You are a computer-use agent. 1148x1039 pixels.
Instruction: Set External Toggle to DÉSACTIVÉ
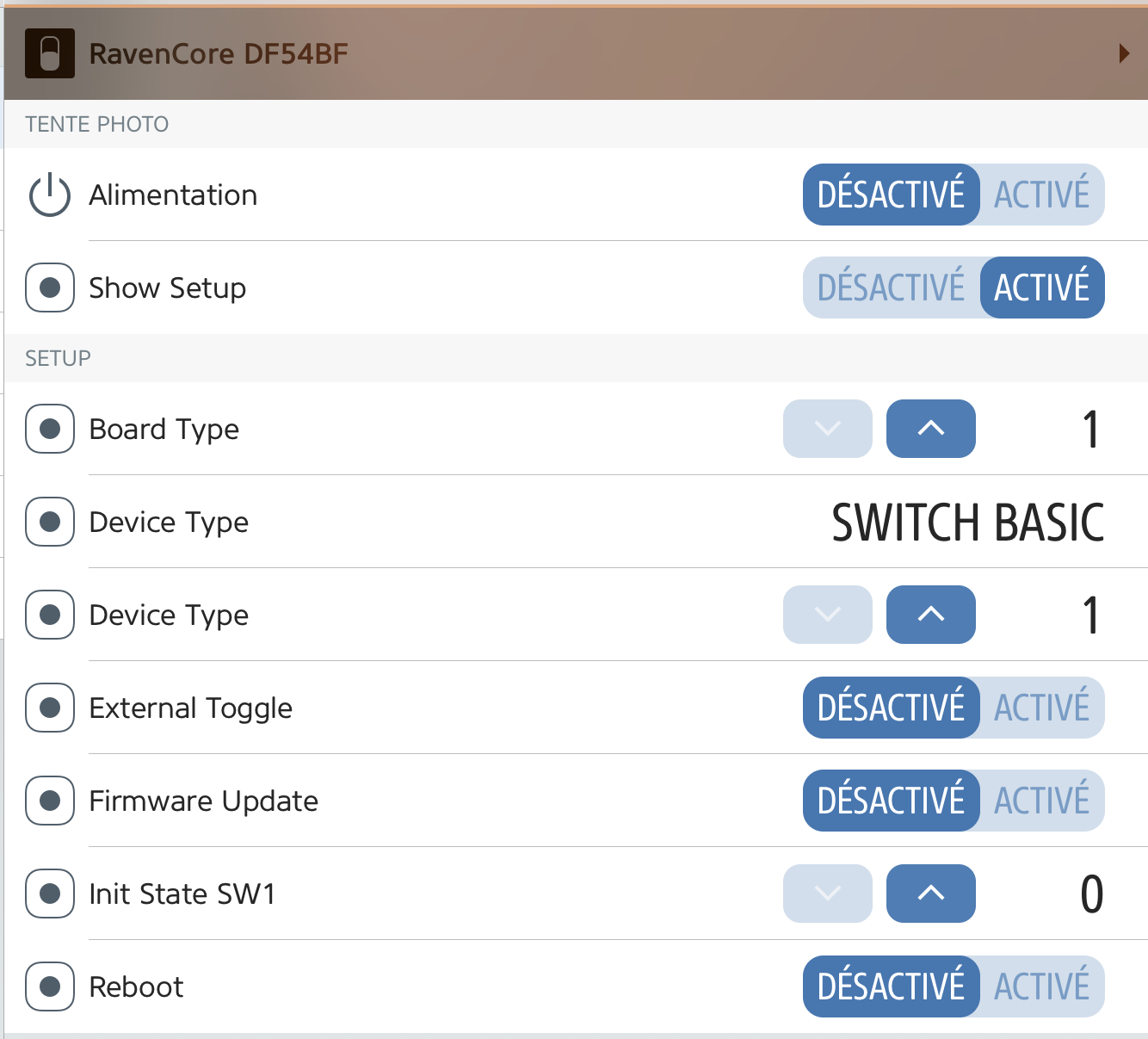coord(892,708)
